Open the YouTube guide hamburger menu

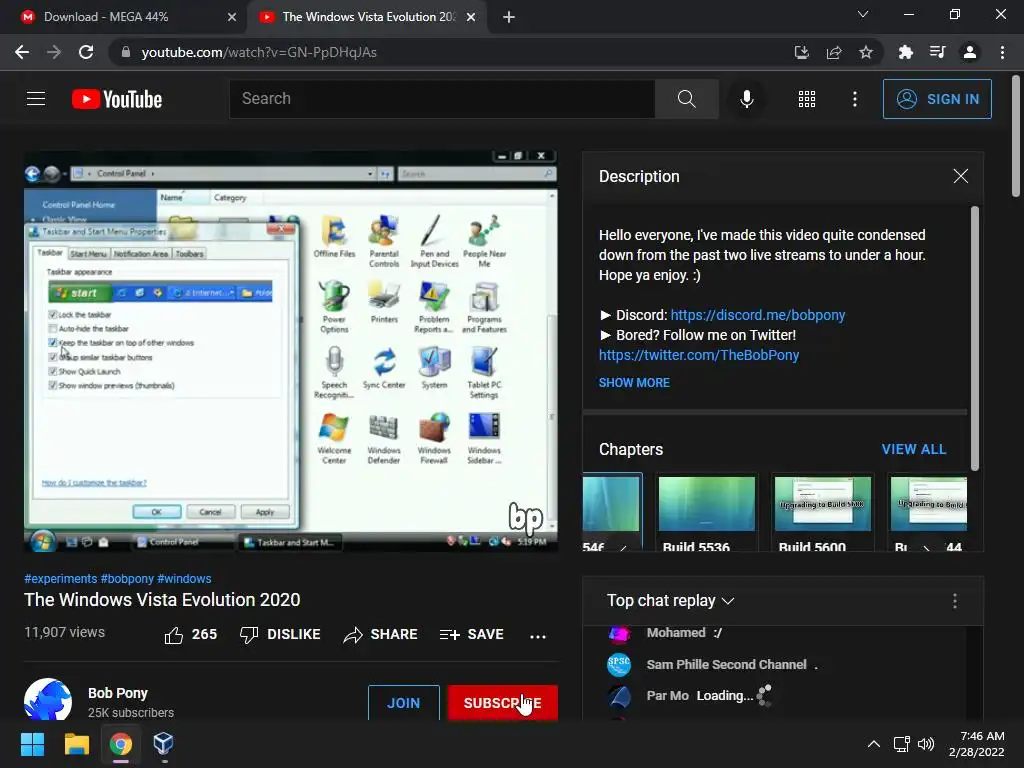point(36,99)
